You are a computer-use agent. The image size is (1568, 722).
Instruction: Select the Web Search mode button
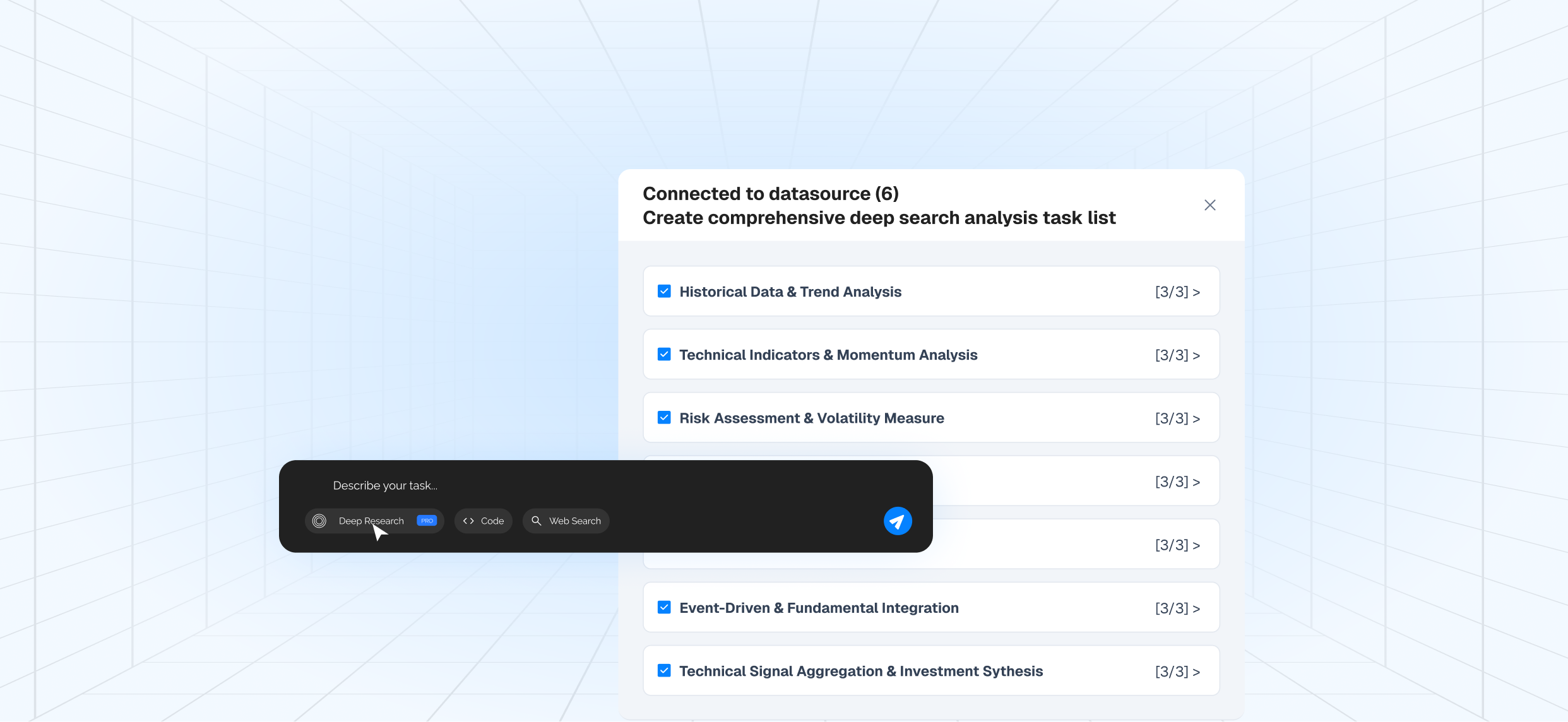pos(566,521)
